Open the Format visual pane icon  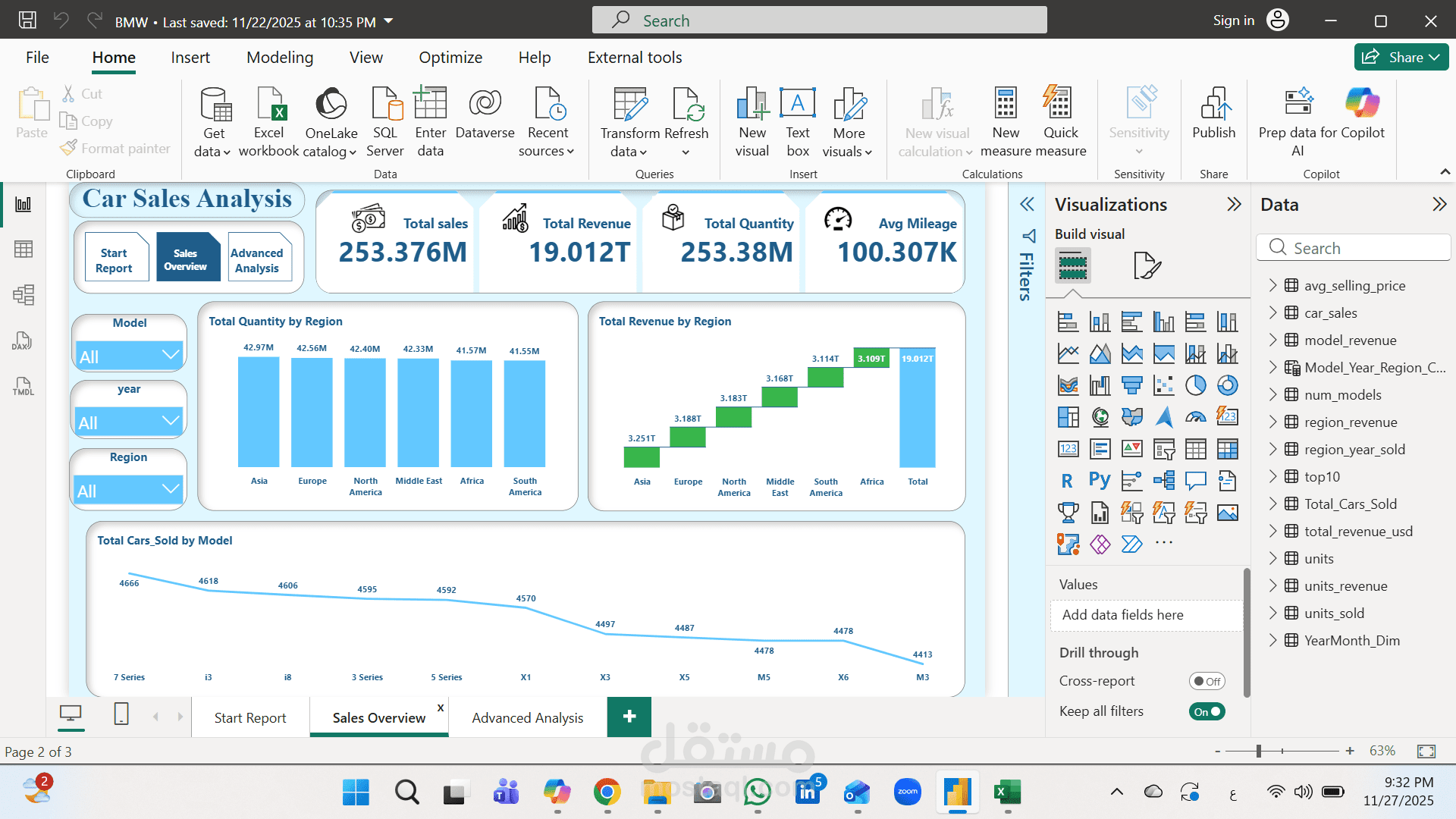(1147, 265)
